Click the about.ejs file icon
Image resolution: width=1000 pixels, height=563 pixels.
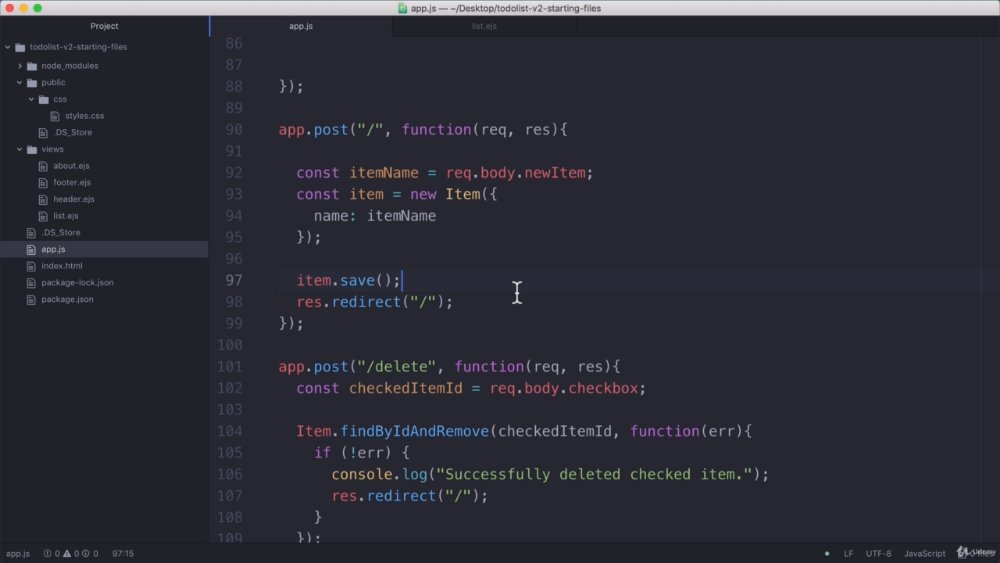pyautogui.click(x=43, y=166)
